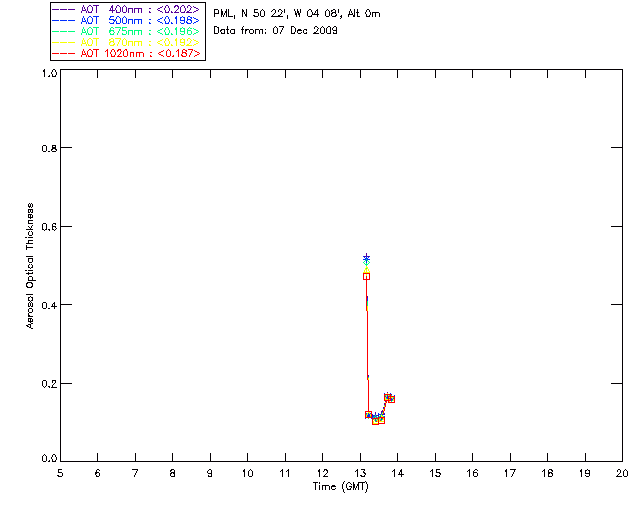Image resolution: width=640 pixels, height=512 pixels.
Task: Click the x-axis tick label 18
Action: (547, 473)
